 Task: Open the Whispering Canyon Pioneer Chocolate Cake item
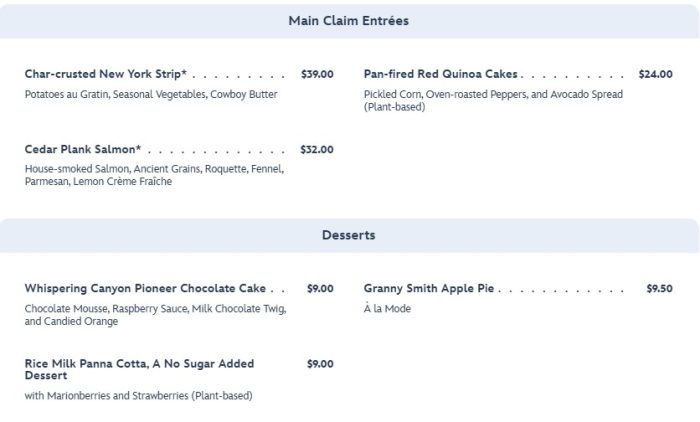(x=145, y=288)
